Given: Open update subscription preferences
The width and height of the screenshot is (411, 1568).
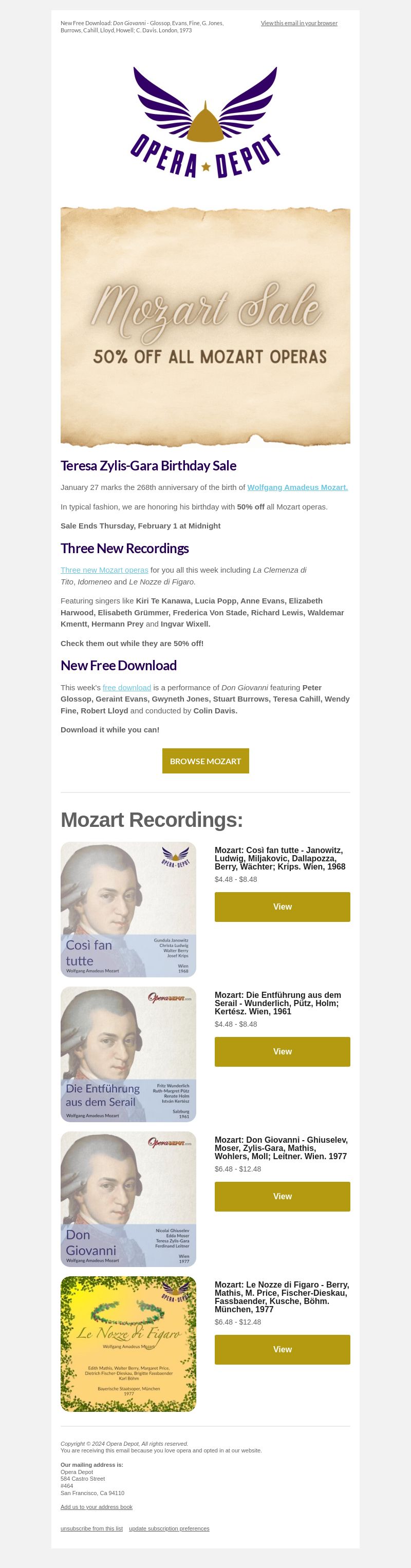Looking at the screenshot, I should [169, 1528].
